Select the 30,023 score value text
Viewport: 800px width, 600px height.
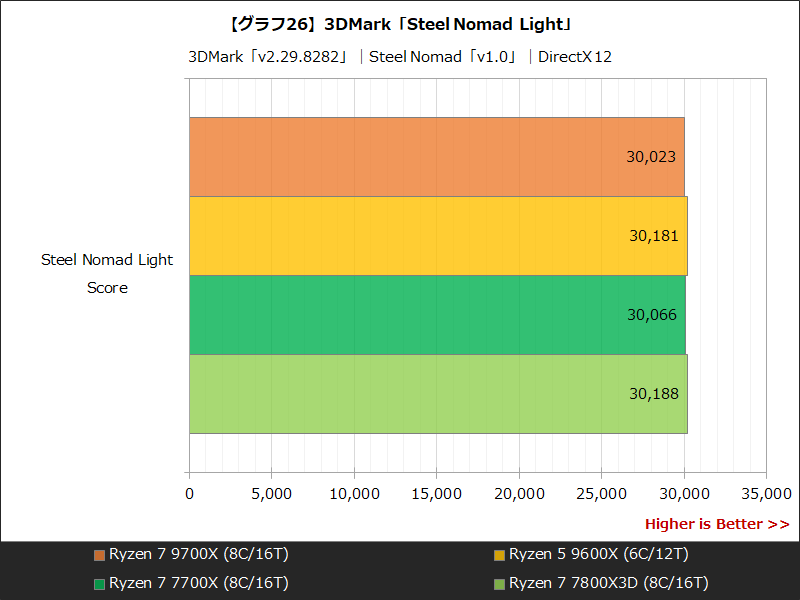click(652, 156)
